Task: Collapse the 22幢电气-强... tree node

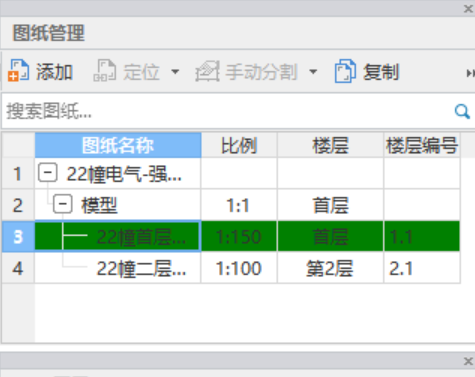Action: click(x=48, y=173)
